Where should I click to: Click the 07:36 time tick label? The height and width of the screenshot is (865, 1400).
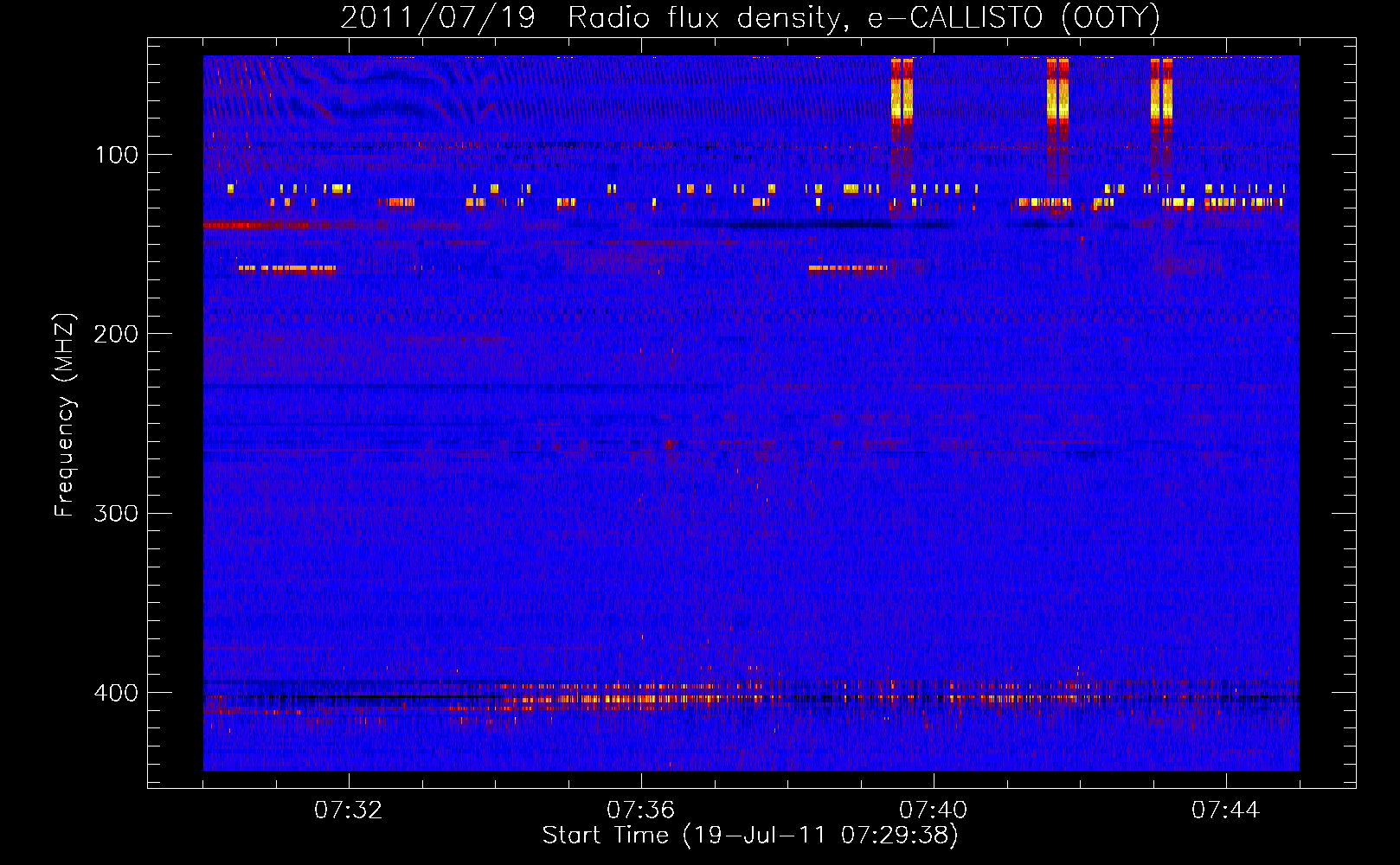pos(640,811)
